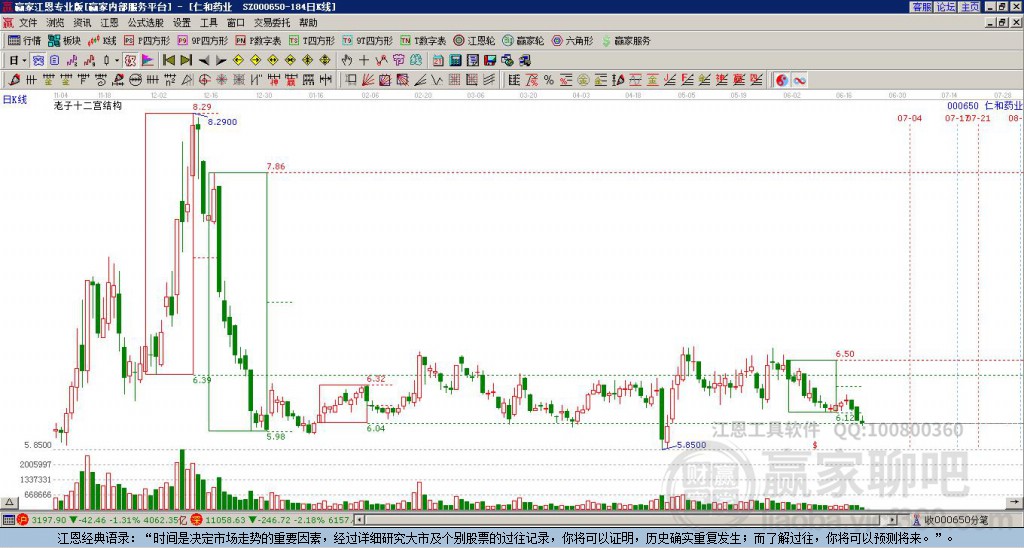Open the 主页 homepage button

[x=969, y=7]
